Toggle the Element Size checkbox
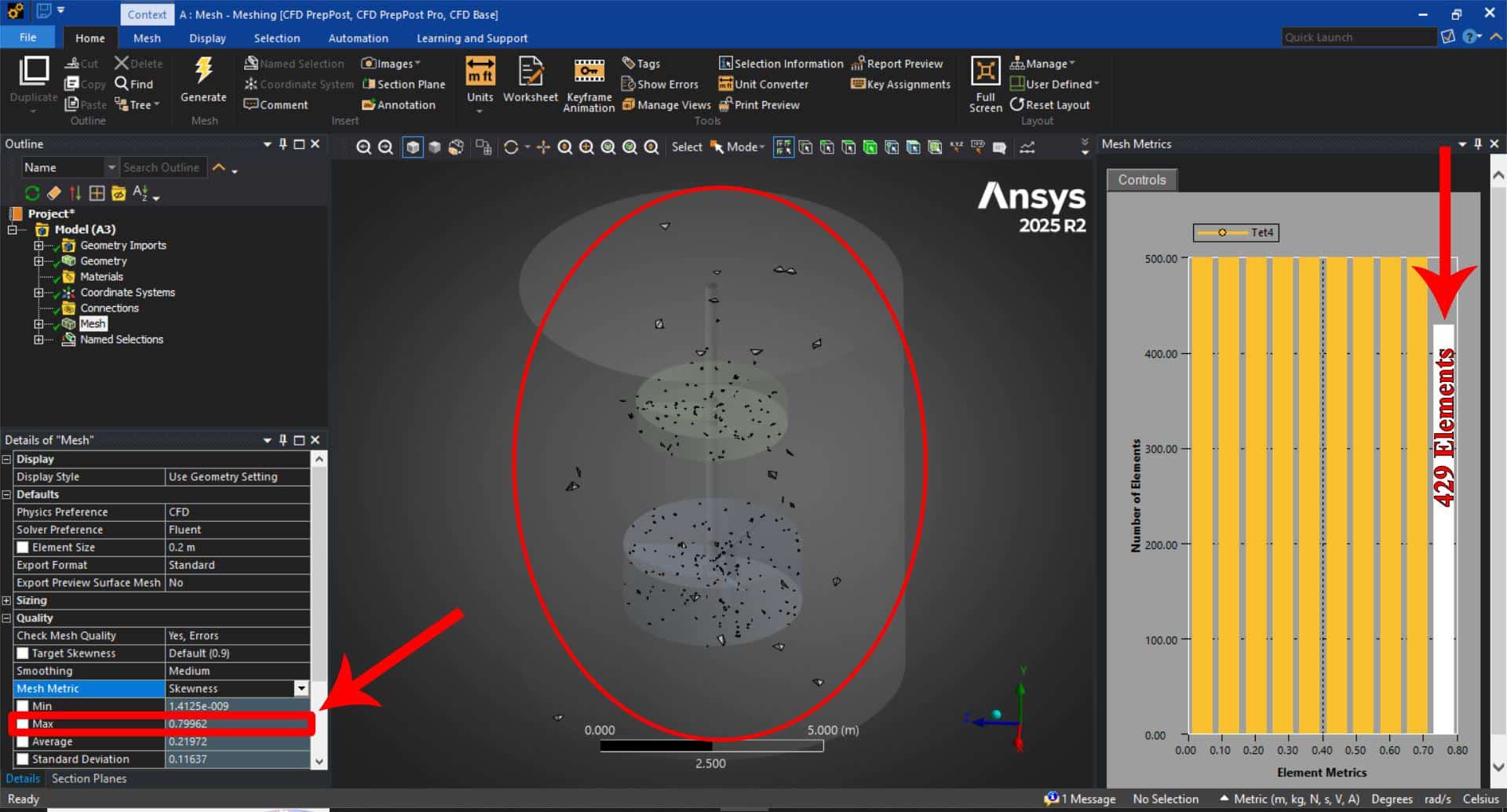The height and width of the screenshot is (812, 1507). [x=23, y=548]
